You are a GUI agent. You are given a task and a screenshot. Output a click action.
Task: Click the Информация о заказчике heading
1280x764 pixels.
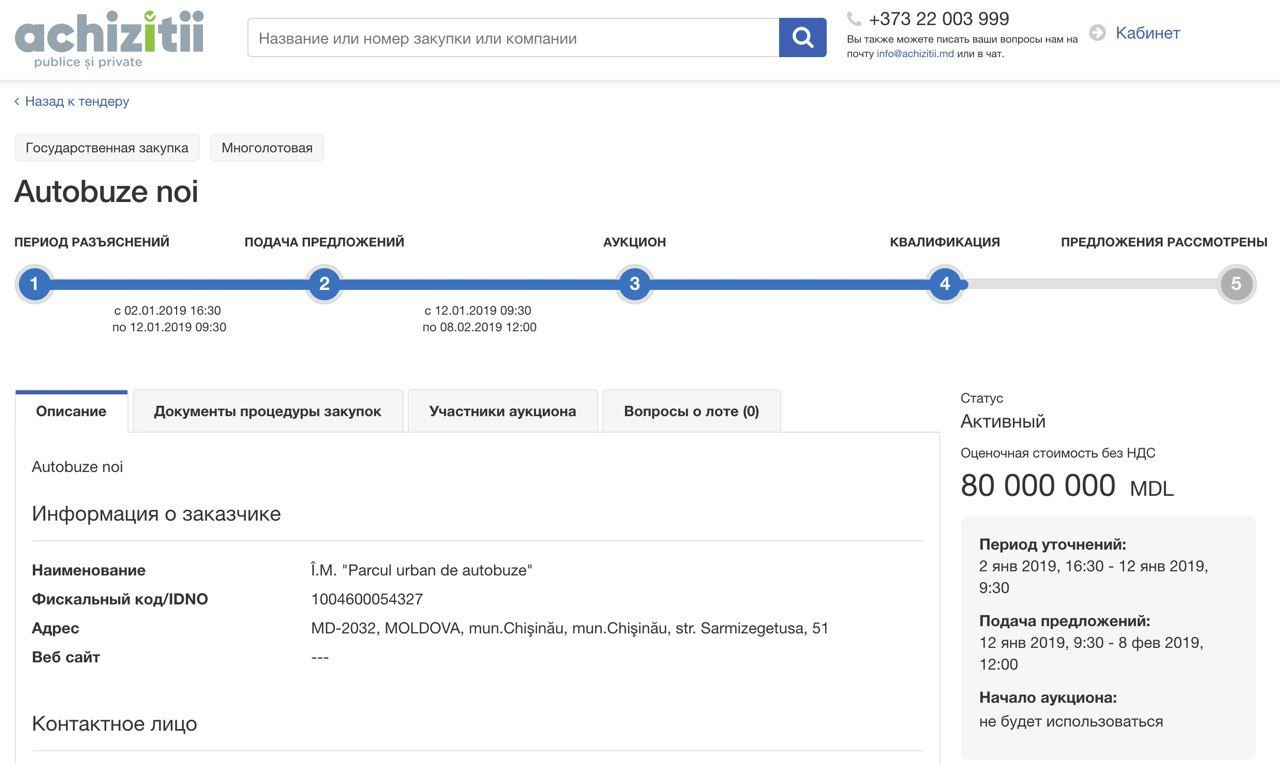156,514
